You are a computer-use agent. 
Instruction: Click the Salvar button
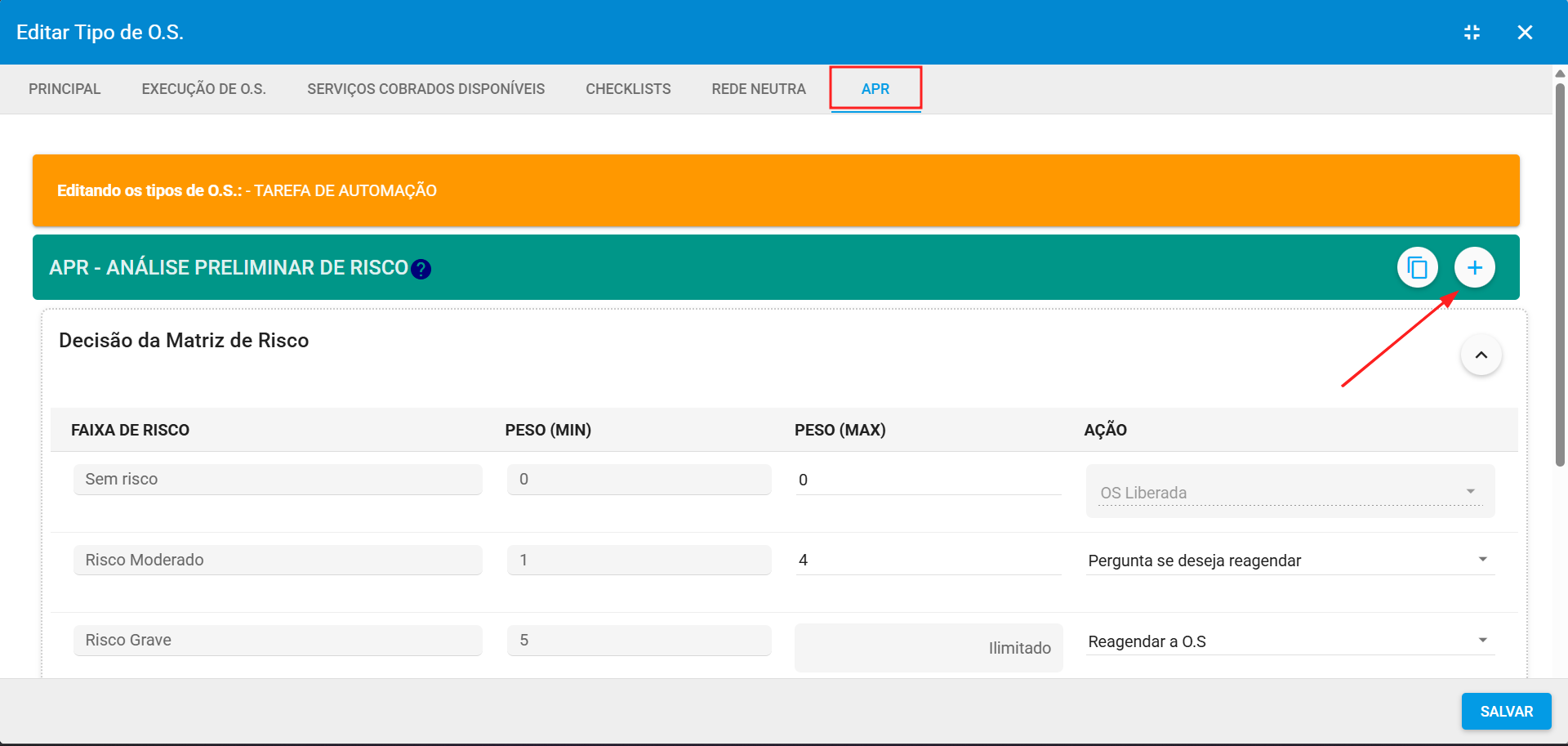coord(1506,712)
